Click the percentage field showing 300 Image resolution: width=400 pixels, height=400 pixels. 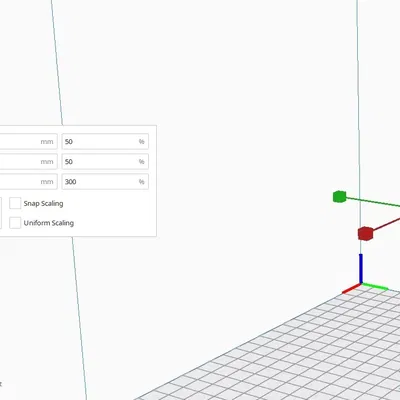[x=105, y=182]
